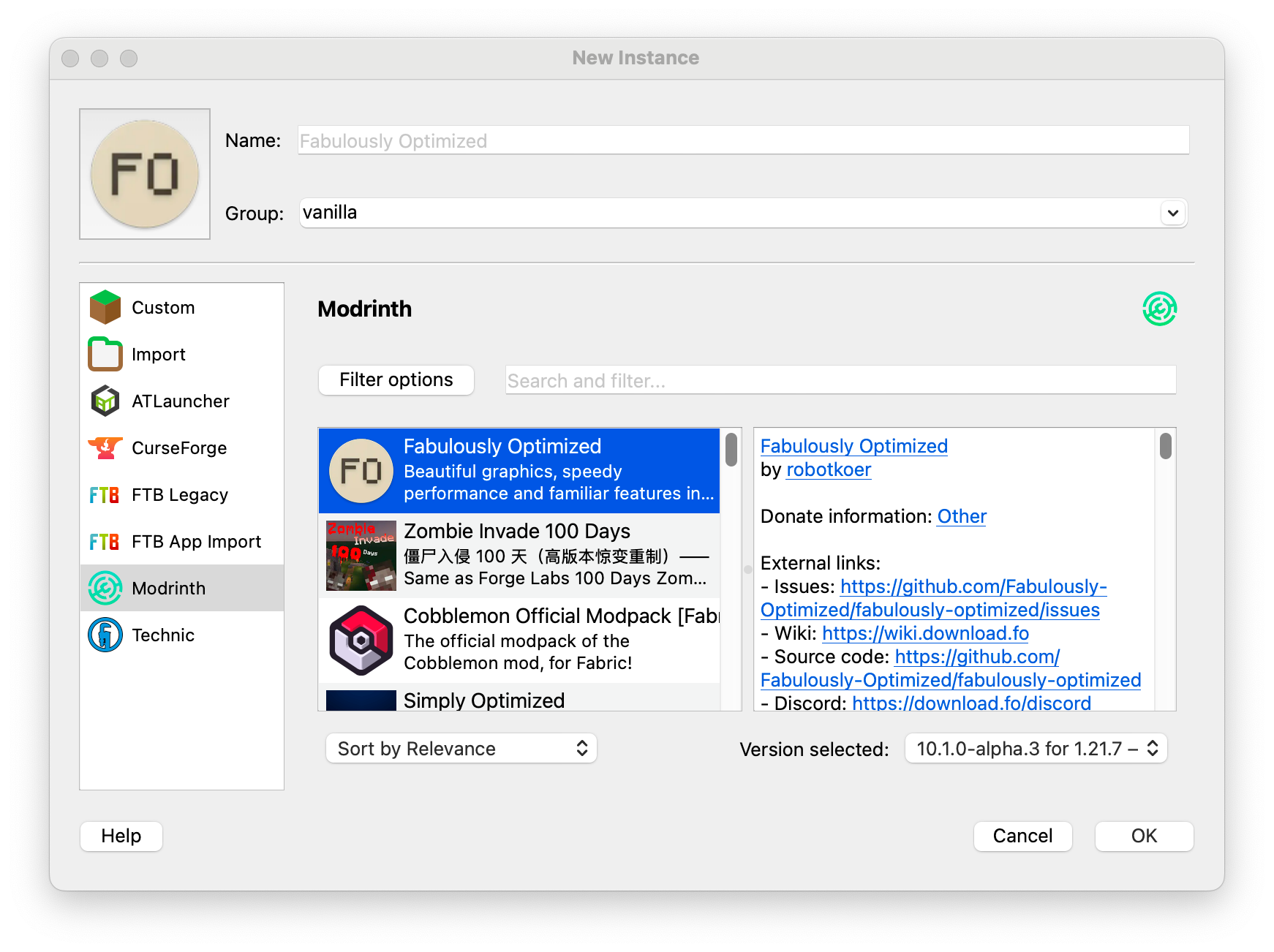Screen dimensions: 1274x952
Task: Click the Modrinth sidebar logo icon
Action: point(105,588)
